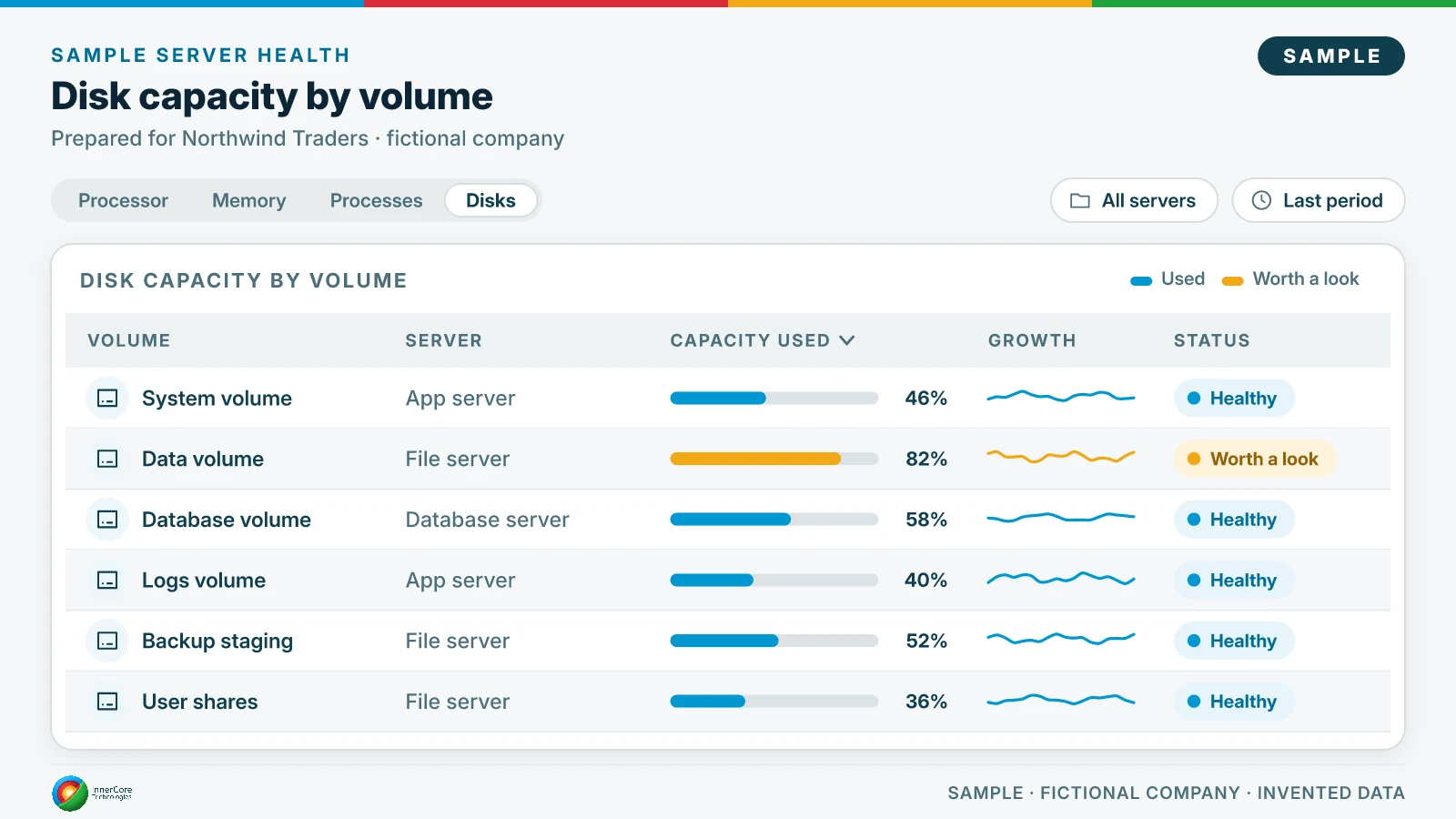The height and width of the screenshot is (819, 1456).
Task: Click Healthy status on User shares row
Action: (1234, 702)
